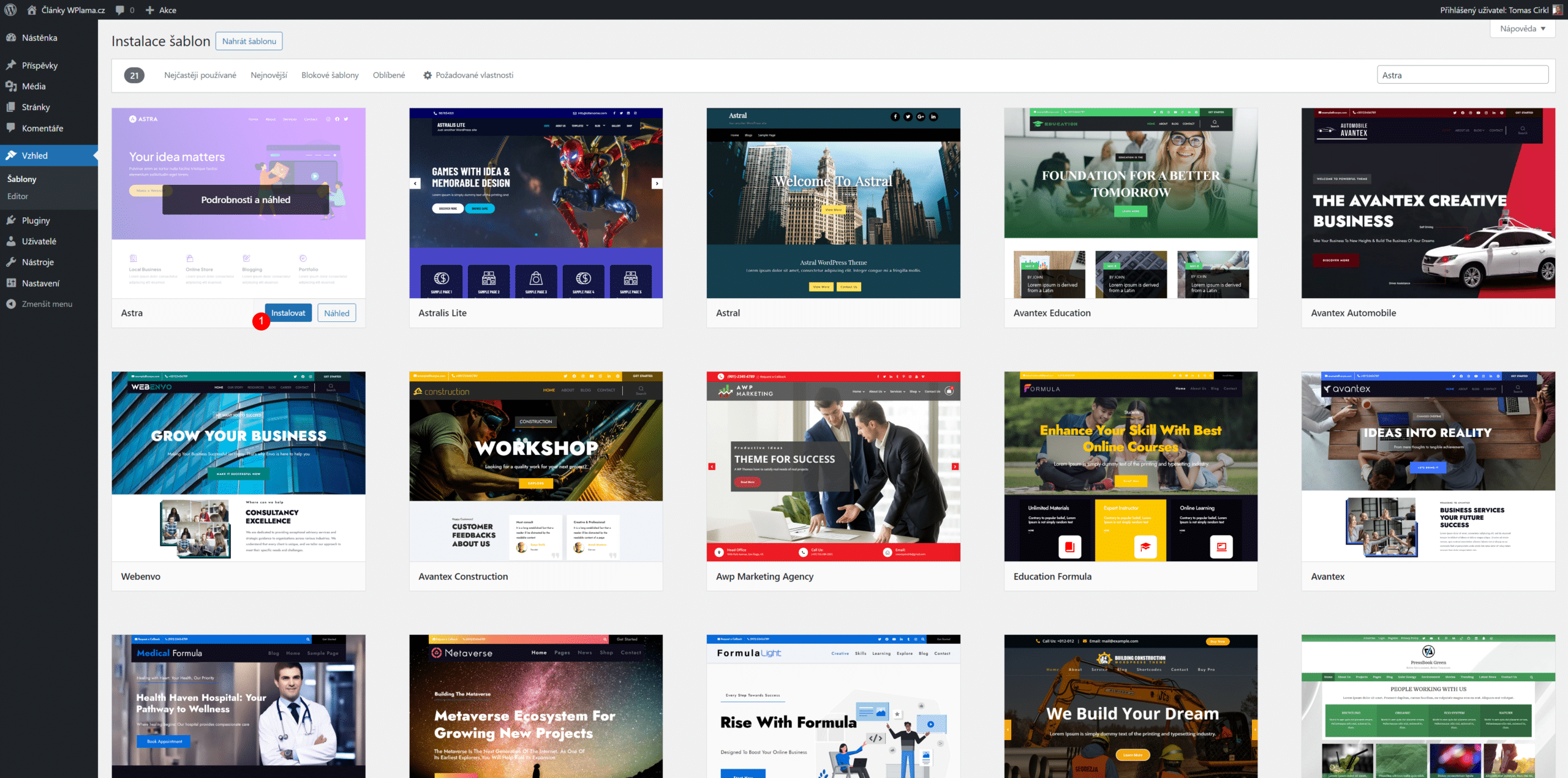Click the Pluginy plug icon

click(x=11, y=220)
